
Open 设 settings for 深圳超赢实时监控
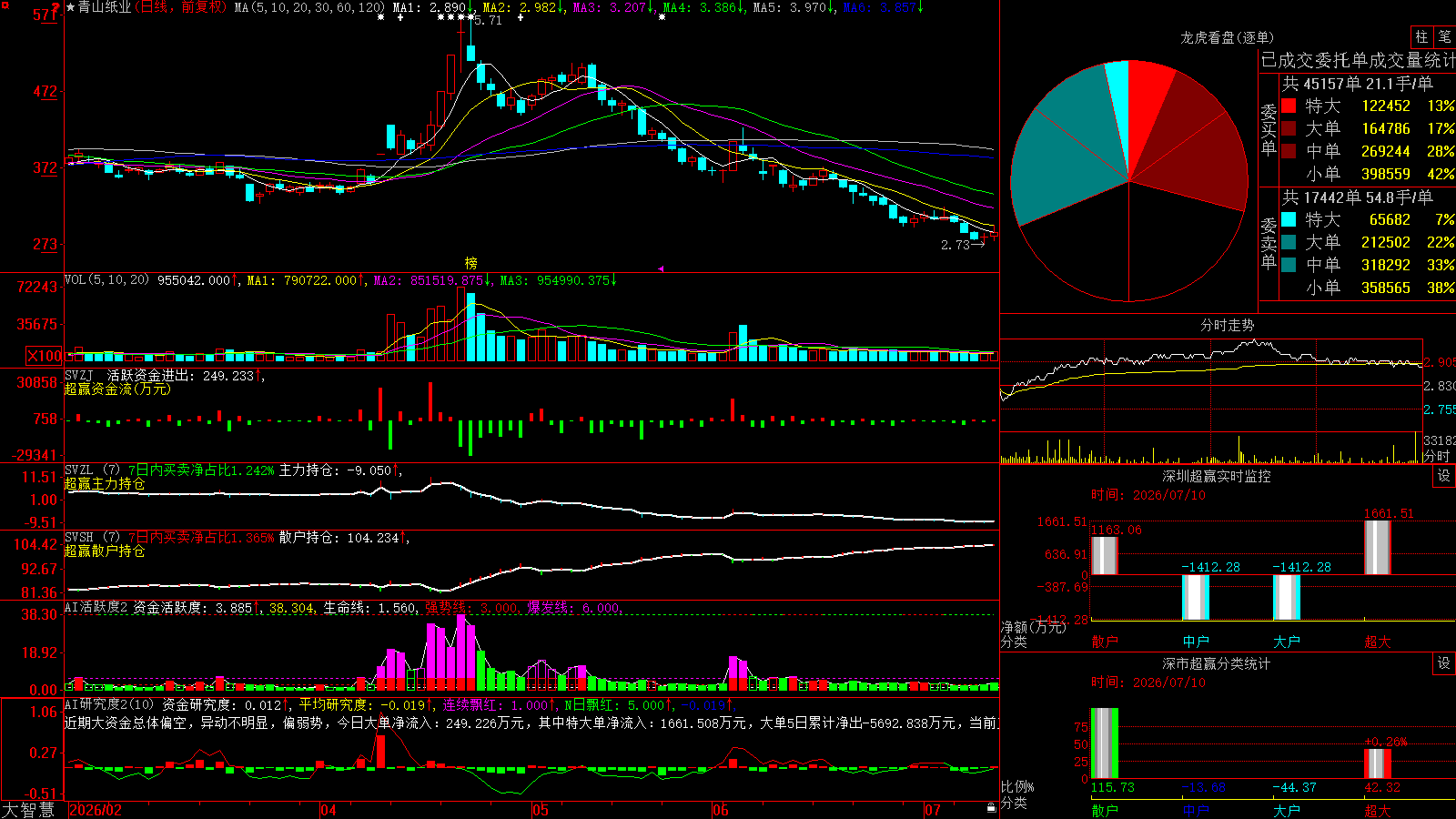coord(1444,476)
